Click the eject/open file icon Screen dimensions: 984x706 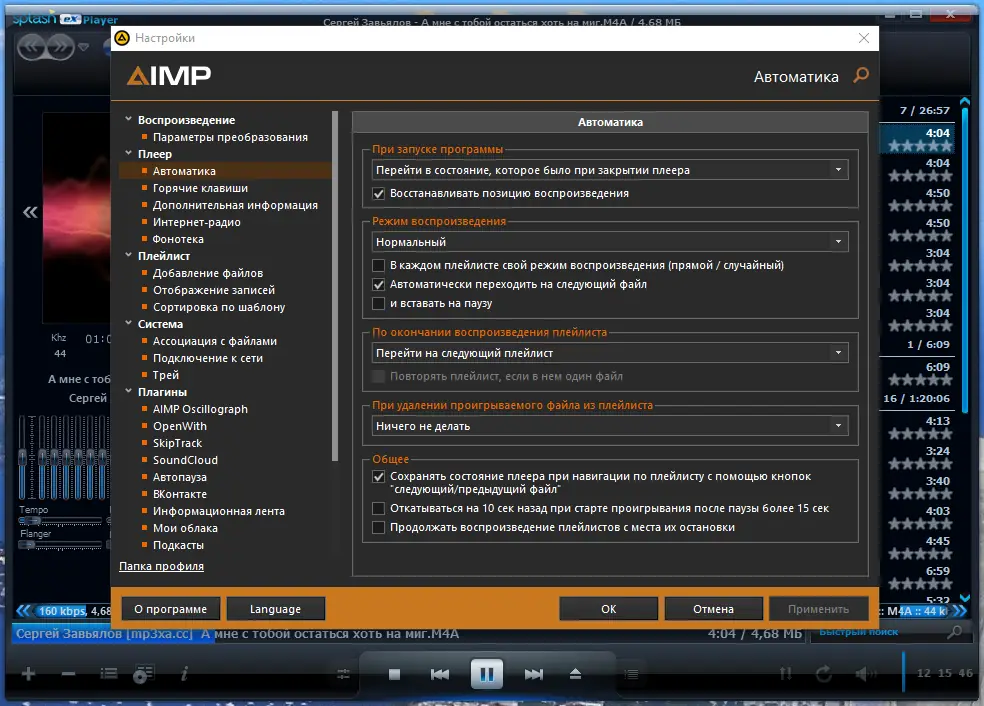(575, 675)
